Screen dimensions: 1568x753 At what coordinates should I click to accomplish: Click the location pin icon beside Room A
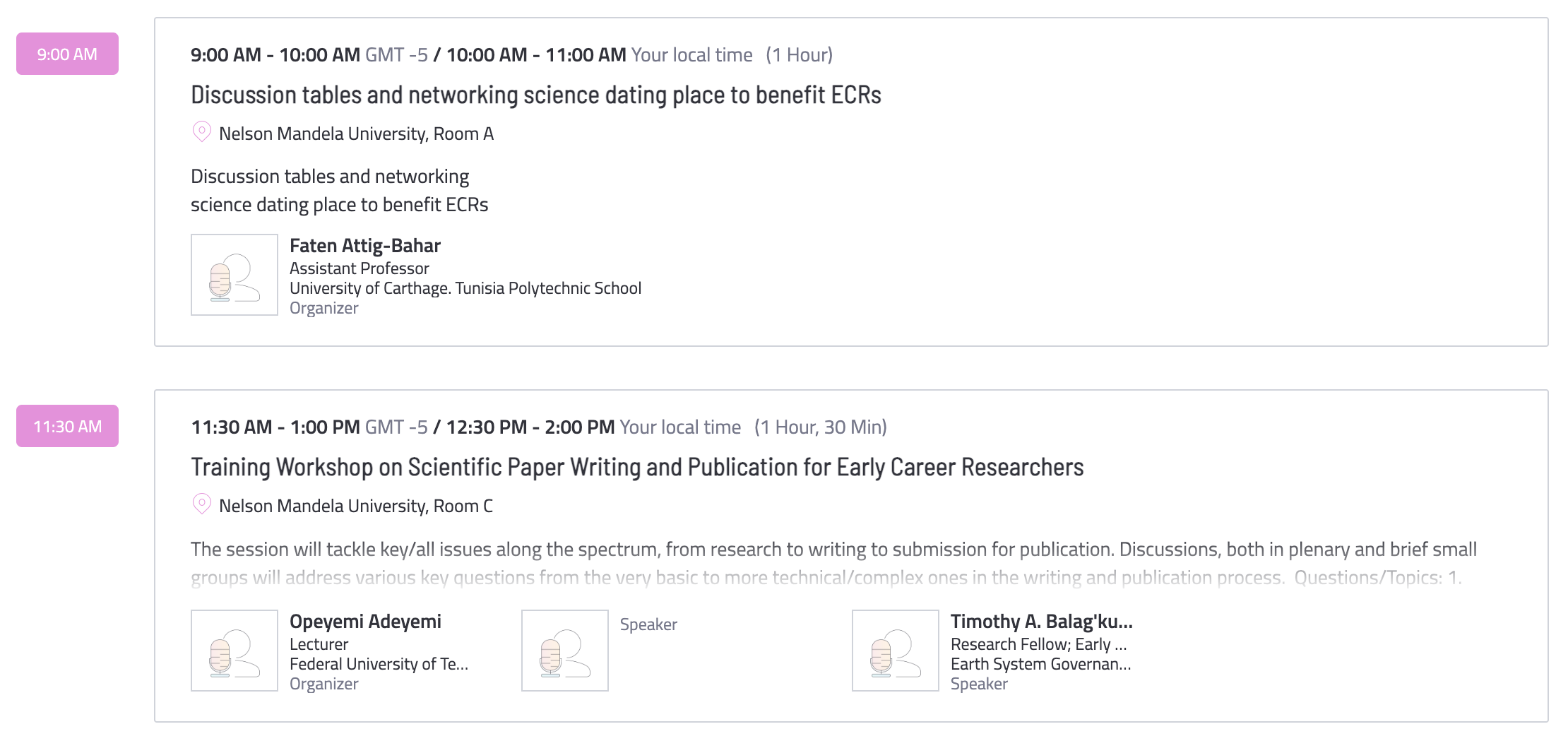coord(201,132)
